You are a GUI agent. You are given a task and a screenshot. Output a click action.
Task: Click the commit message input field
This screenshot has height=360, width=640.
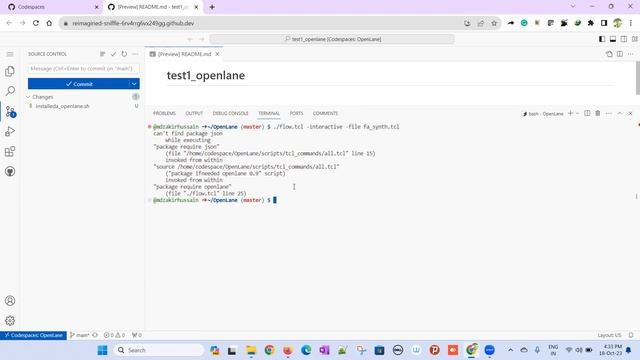tap(83, 69)
